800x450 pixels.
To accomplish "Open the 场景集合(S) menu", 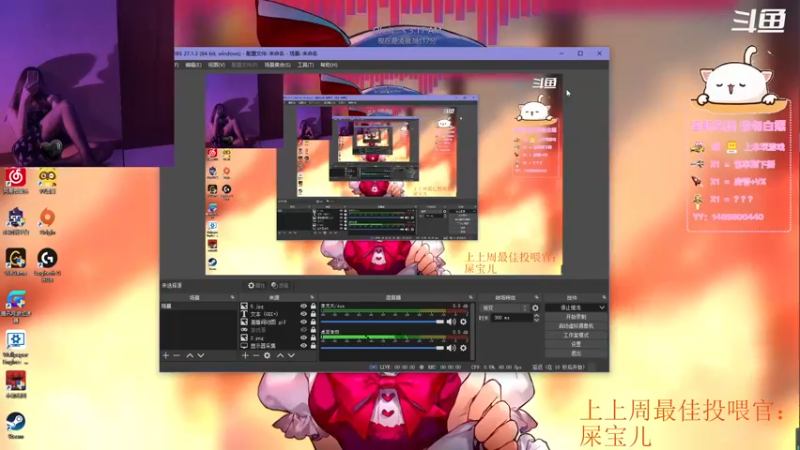I will click(277, 65).
